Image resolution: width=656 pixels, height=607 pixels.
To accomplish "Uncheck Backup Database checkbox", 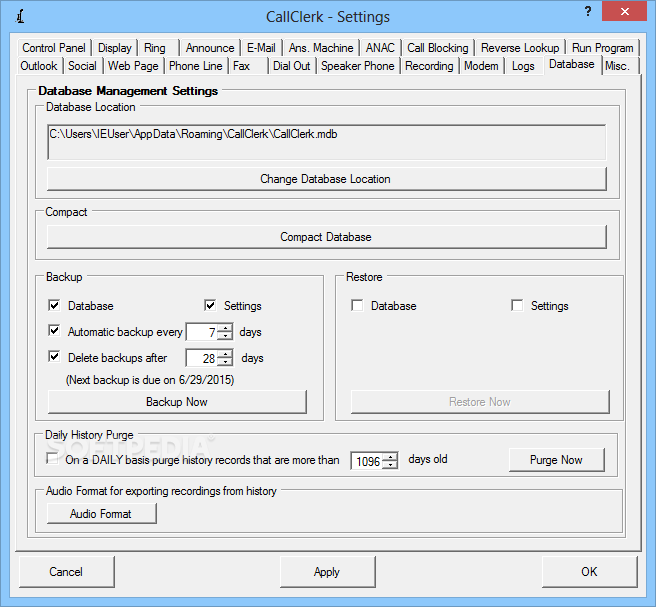I will (x=54, y=305).
